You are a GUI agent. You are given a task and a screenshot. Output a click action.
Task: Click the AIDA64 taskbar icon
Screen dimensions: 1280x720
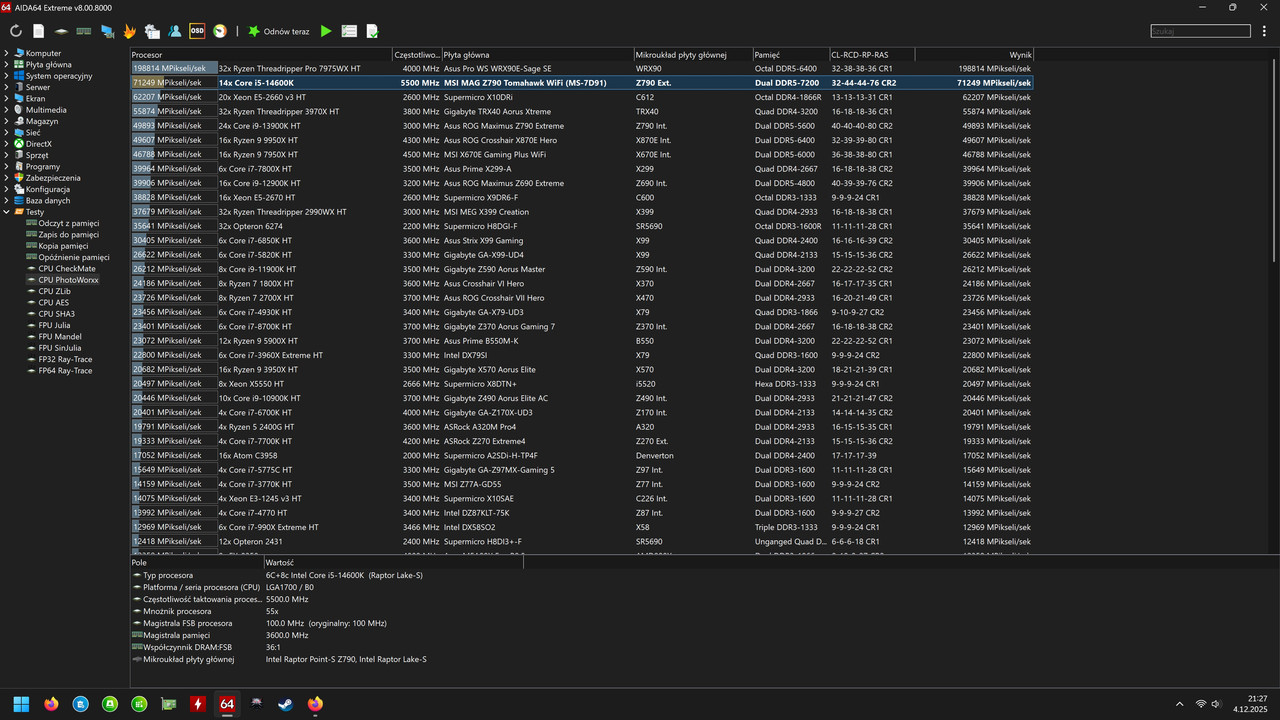pyautogui.click(x=227, y=704)
